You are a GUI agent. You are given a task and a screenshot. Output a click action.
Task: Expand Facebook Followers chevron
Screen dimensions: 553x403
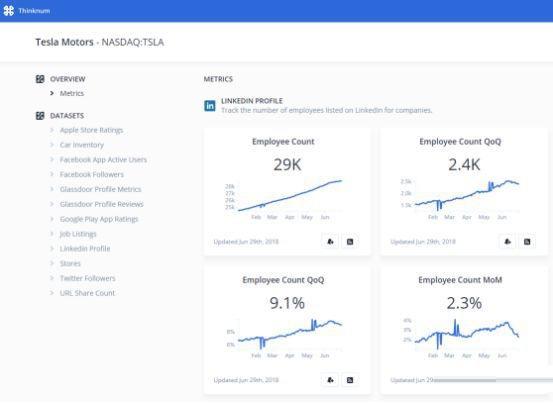coord(52,175)
